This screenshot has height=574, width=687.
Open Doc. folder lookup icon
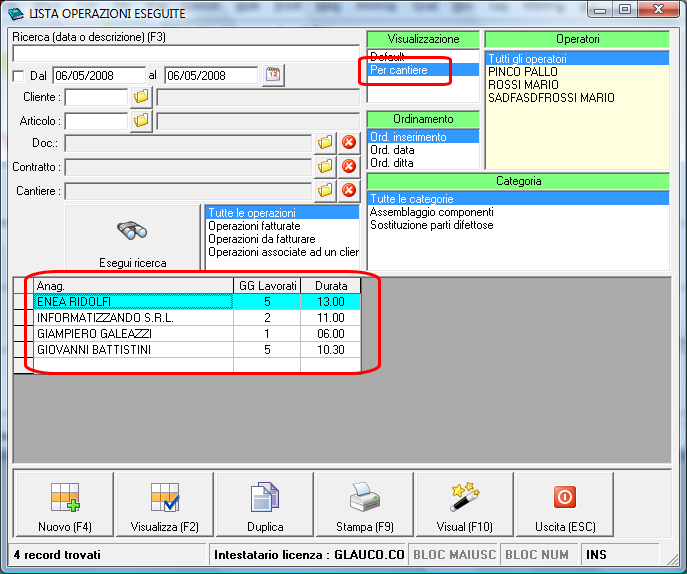point(325,142)
